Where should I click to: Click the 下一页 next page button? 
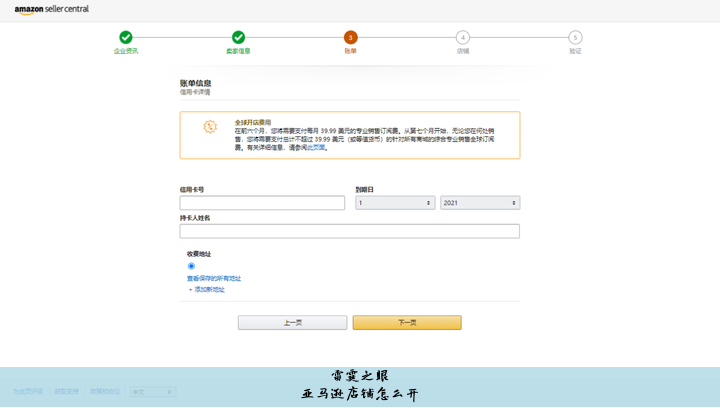tap(407, 323)
